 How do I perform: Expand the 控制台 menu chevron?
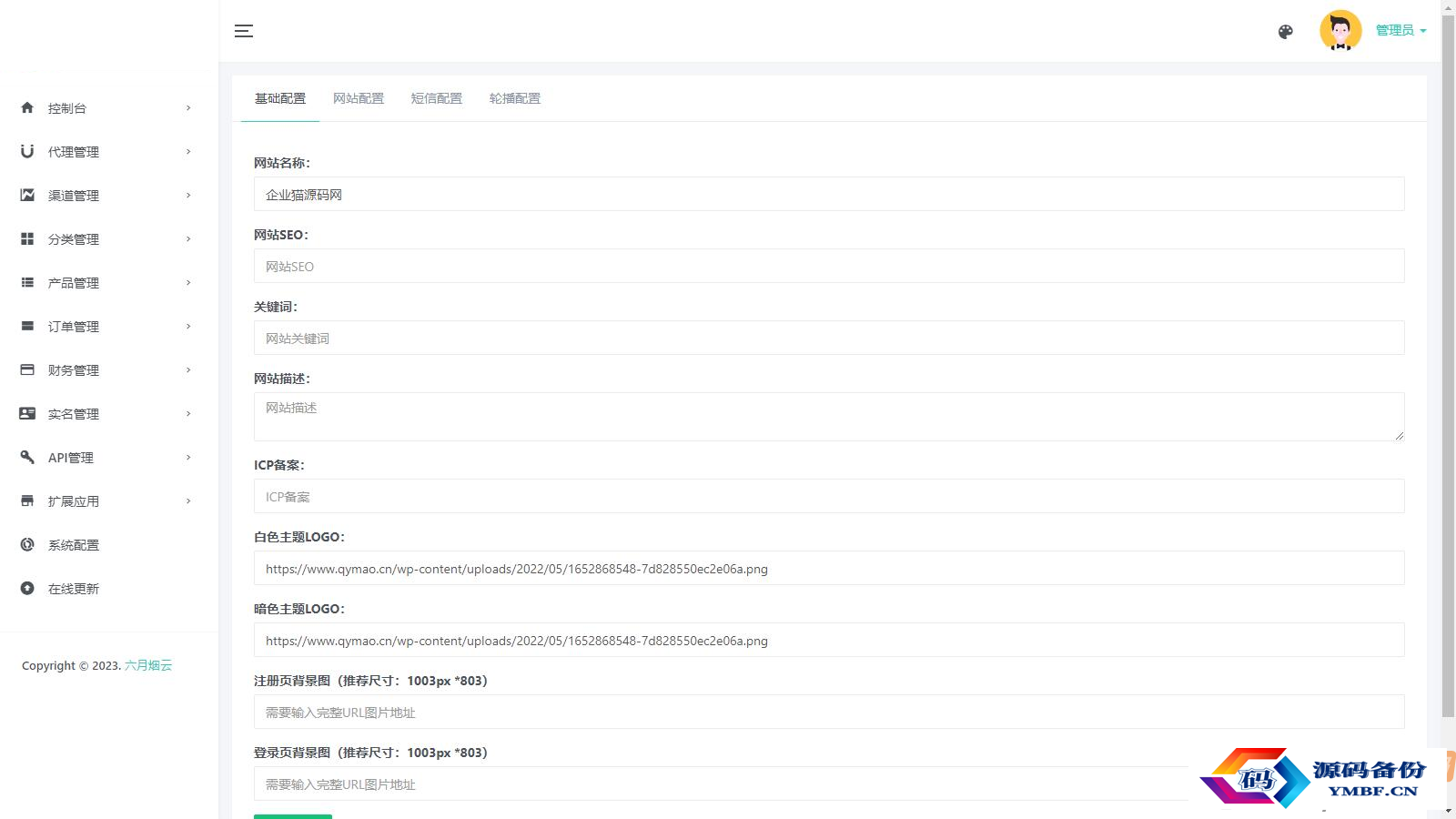tap(188, 108)
